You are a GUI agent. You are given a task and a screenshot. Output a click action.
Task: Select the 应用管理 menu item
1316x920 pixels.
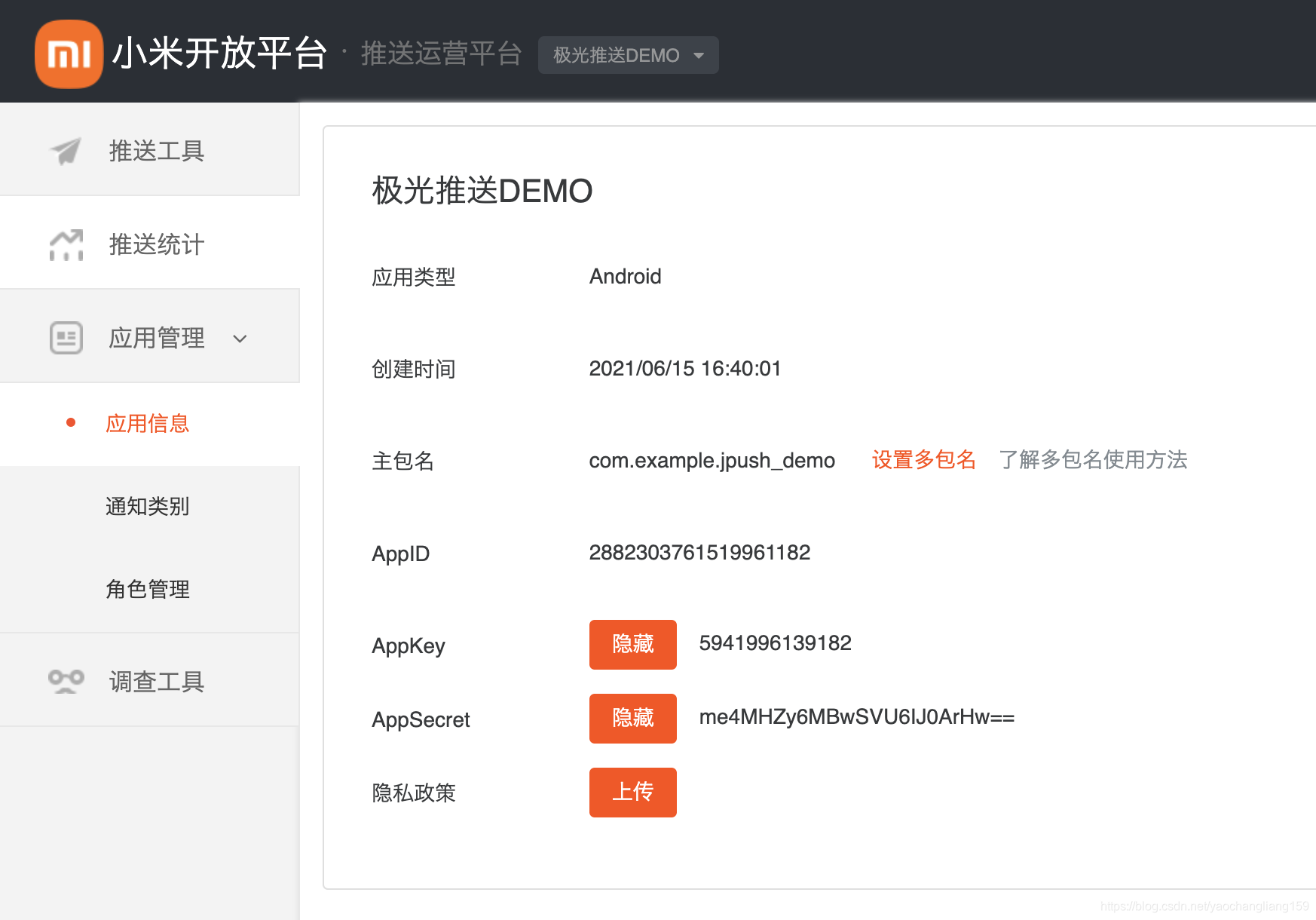tap(149, 336)
